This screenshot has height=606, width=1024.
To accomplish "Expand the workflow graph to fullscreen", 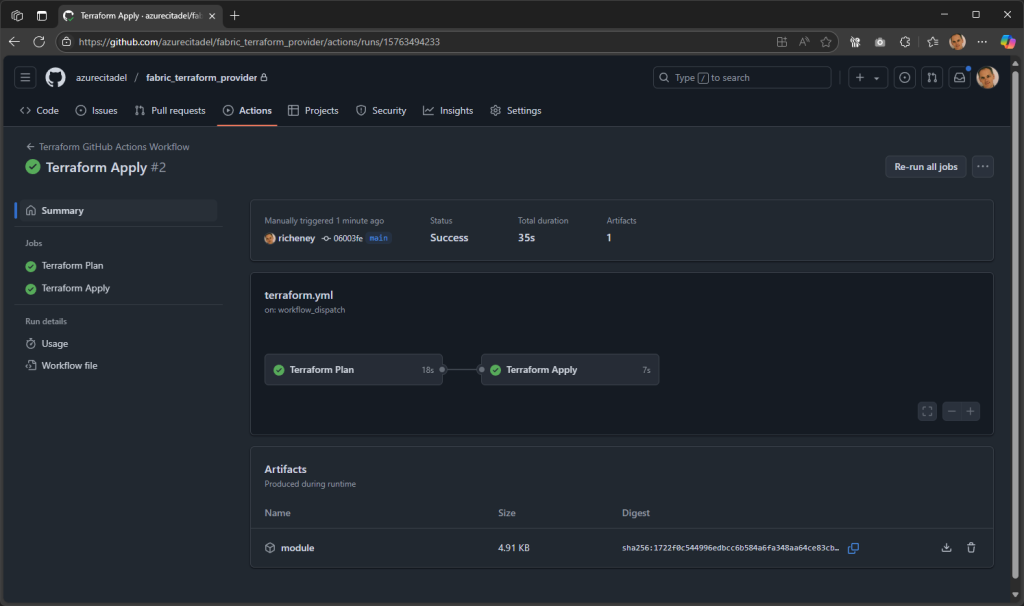I will (927, 410).
